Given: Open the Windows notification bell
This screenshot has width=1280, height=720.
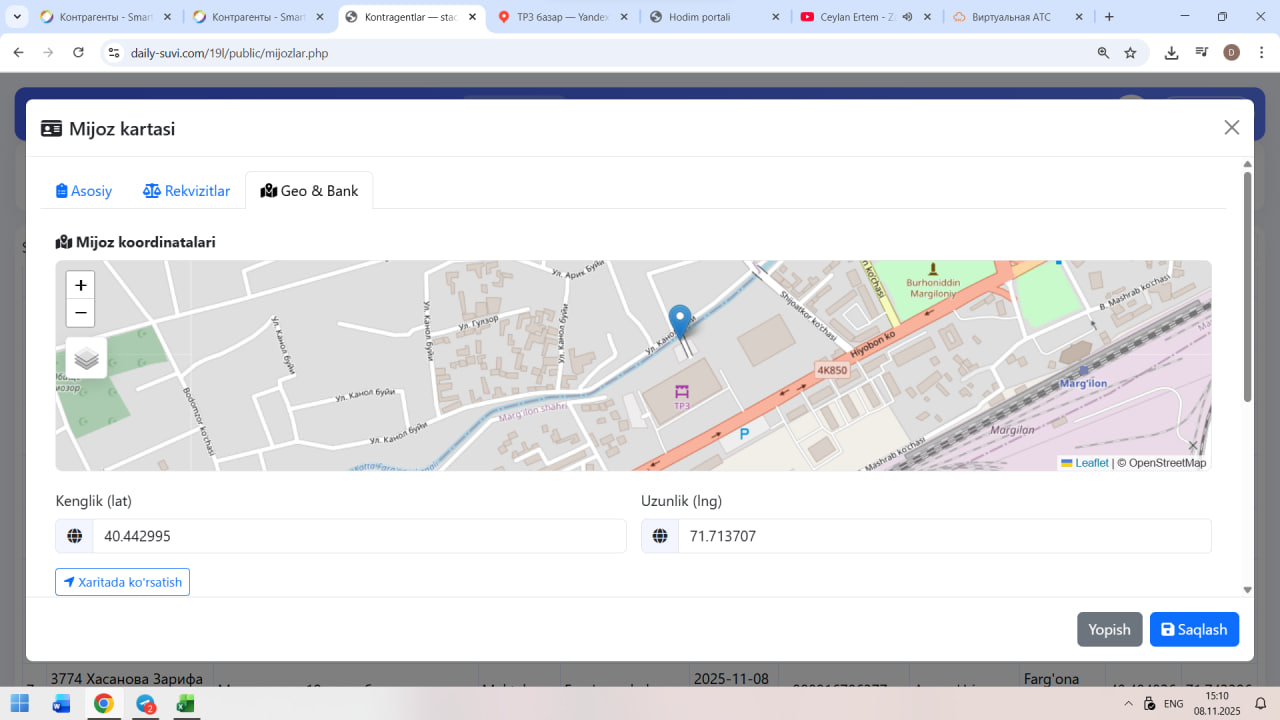Looking at the screenshot, I should 1261,703.
